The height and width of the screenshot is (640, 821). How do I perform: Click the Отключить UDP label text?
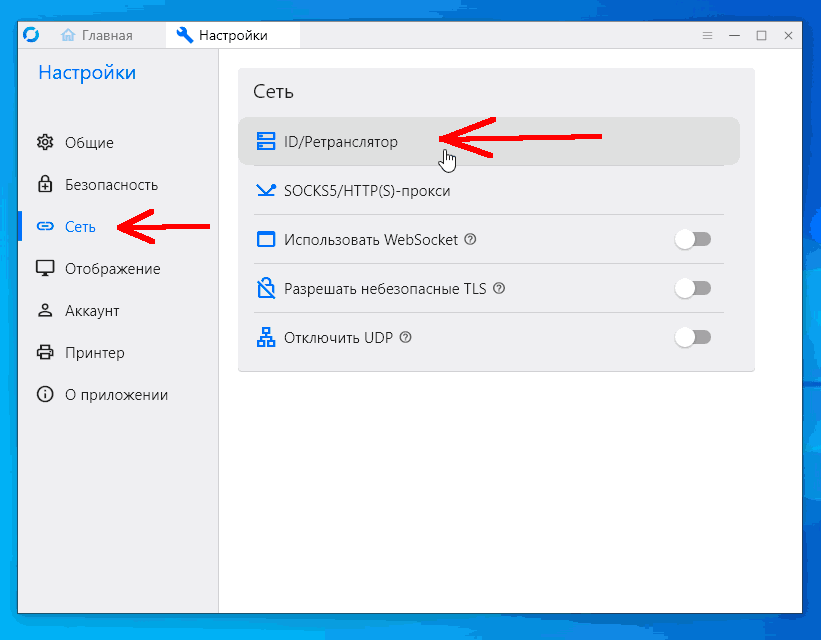[338, 338]
